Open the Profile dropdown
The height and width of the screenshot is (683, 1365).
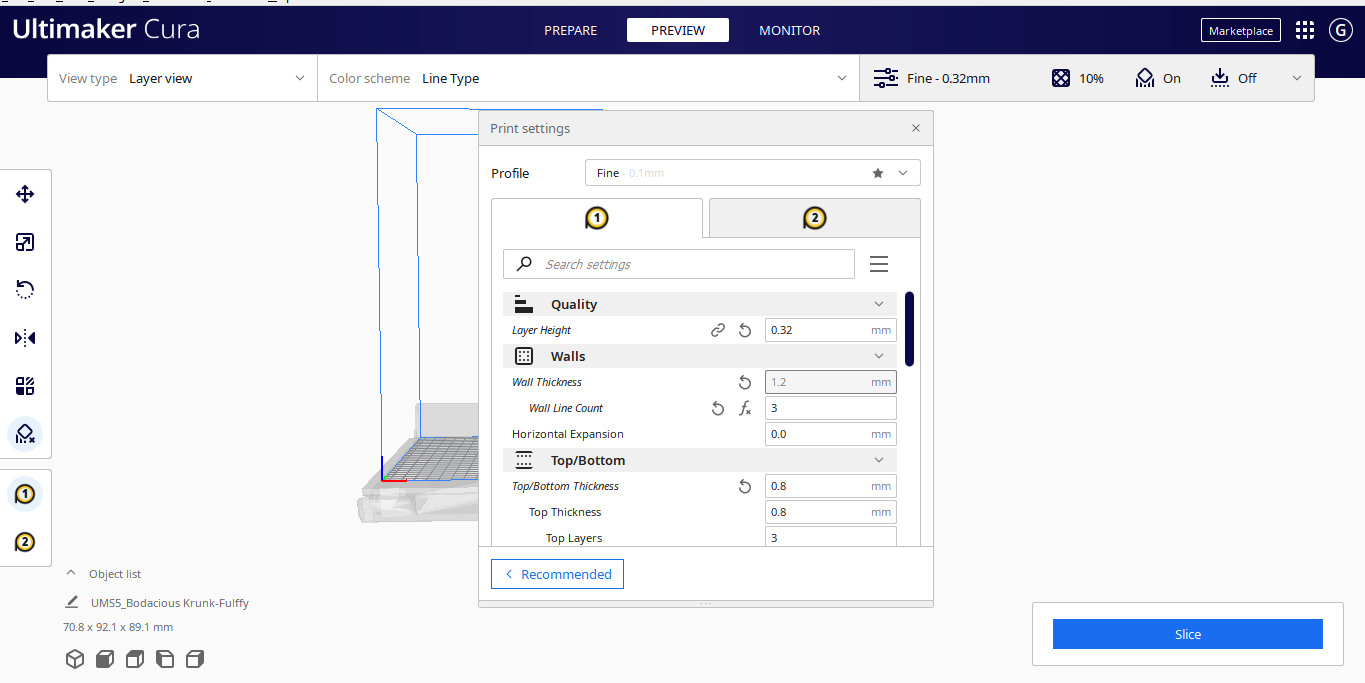[752, 173]
